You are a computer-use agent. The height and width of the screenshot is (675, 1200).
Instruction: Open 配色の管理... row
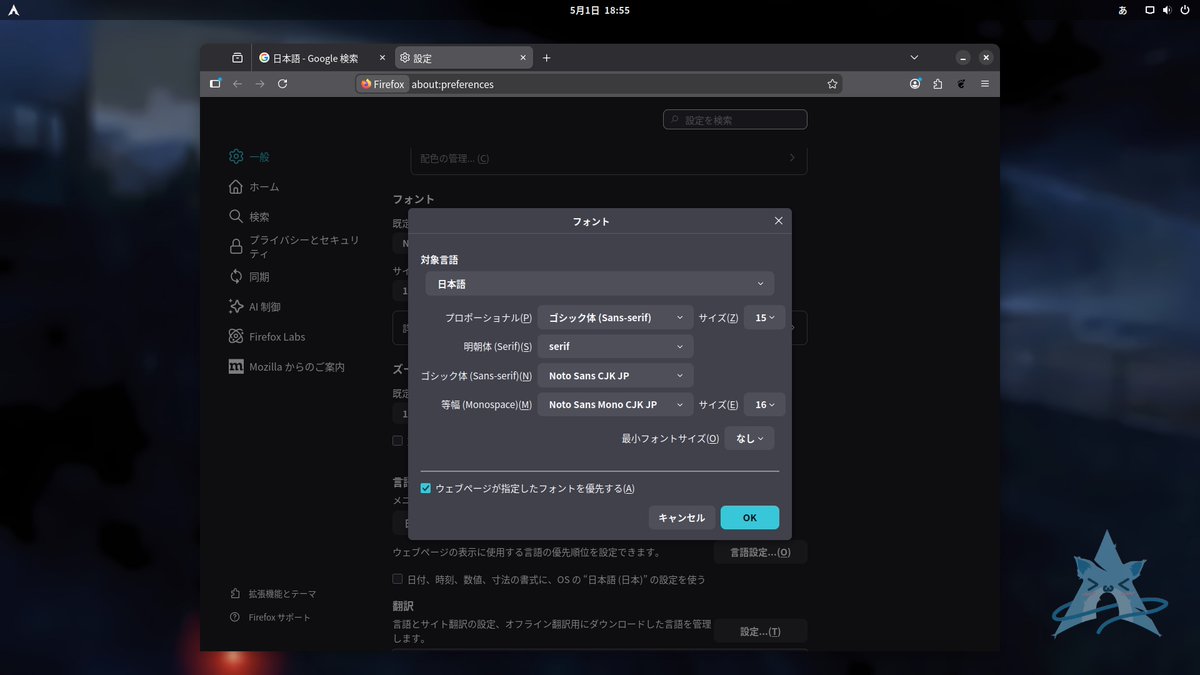pyautogui.click(x=608, y=158)
